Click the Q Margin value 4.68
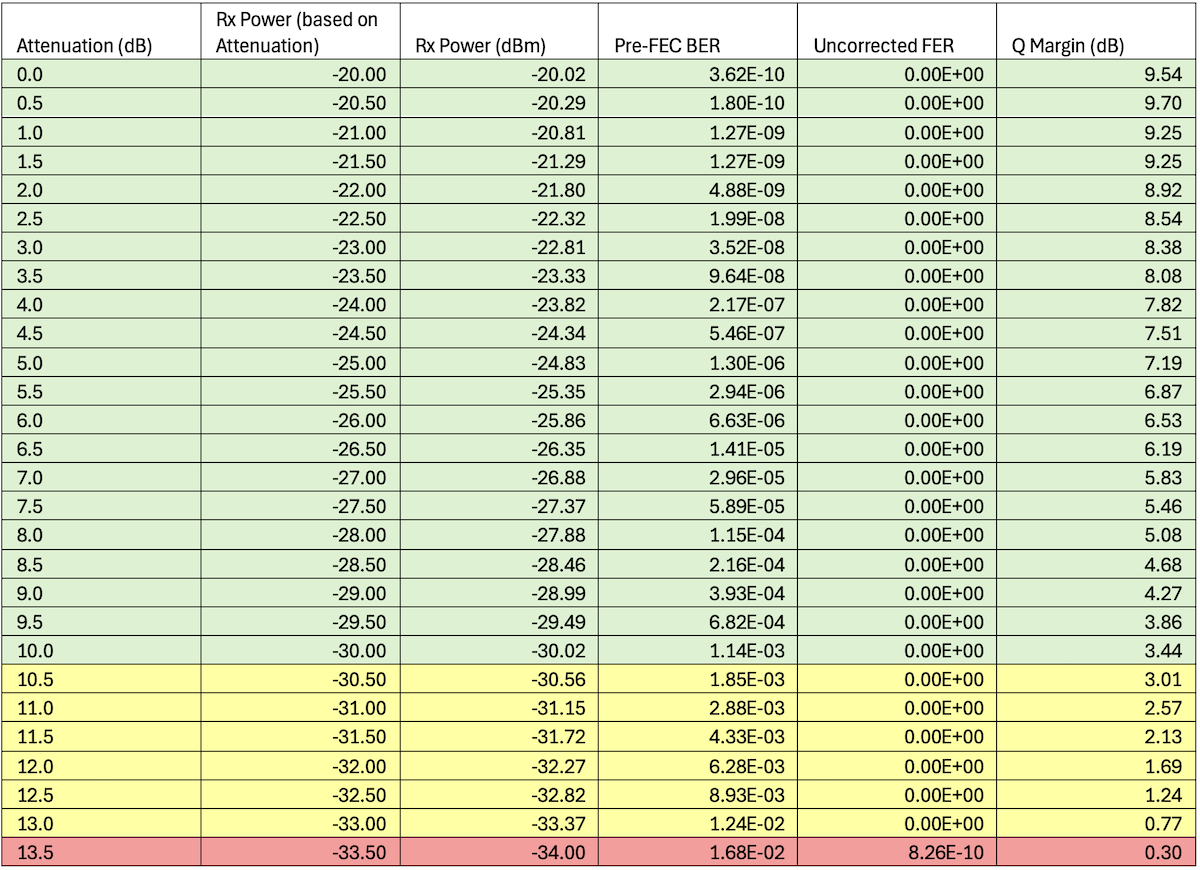The height and width of the screenshot is (870, 1200). tap(1096, 565)
